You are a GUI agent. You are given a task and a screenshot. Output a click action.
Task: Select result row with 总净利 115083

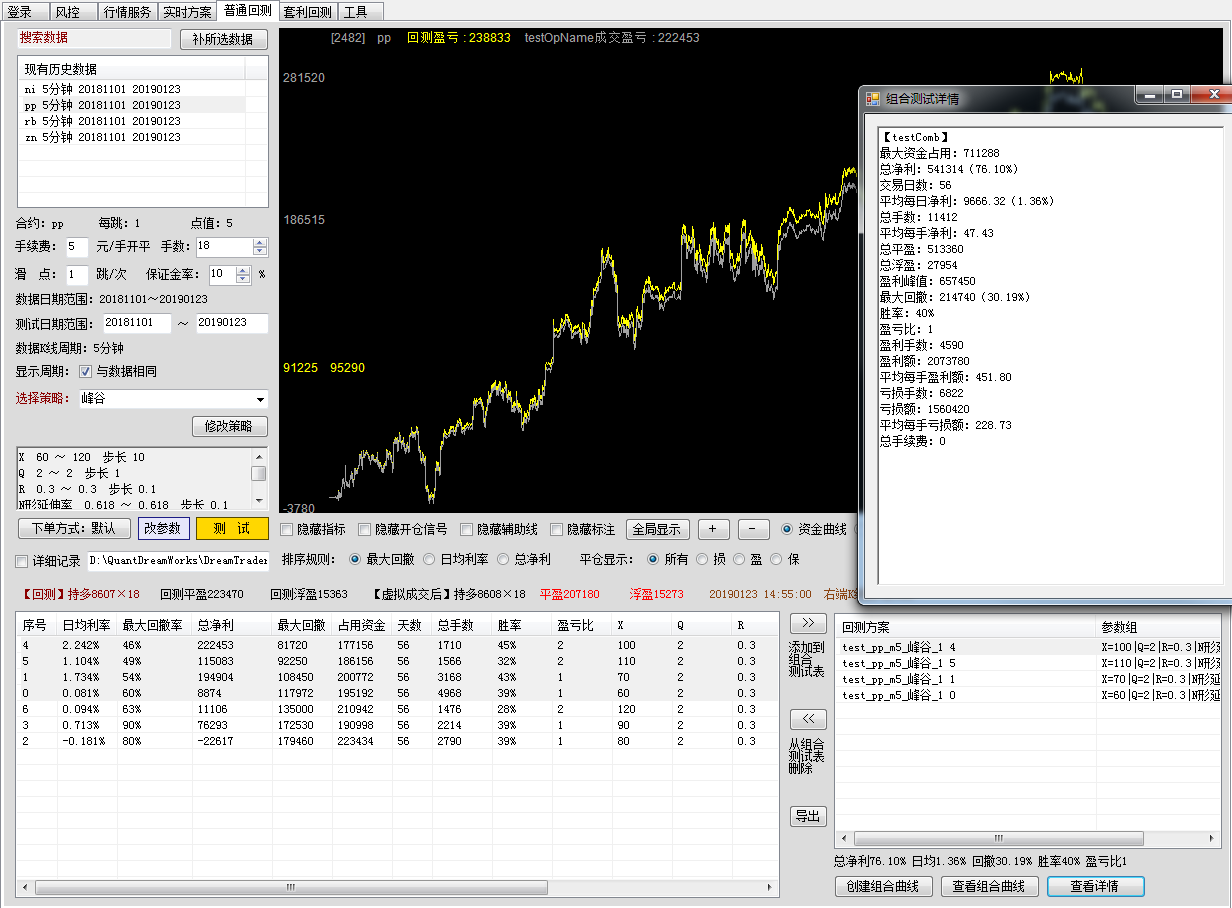point(396,662)
